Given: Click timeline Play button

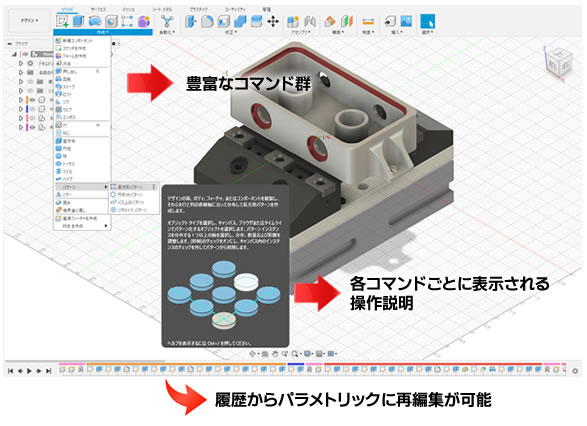Looking at the screenshot, I should pyautogui.click(x=29, y=371).
